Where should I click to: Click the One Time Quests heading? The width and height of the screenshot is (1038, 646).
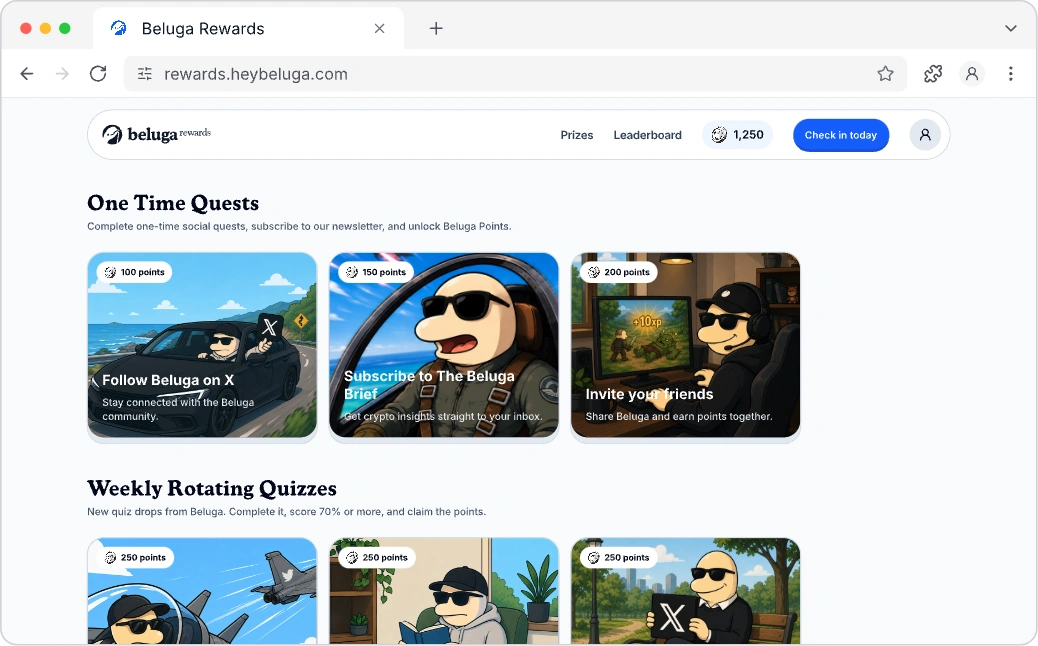tap(173, 203)
